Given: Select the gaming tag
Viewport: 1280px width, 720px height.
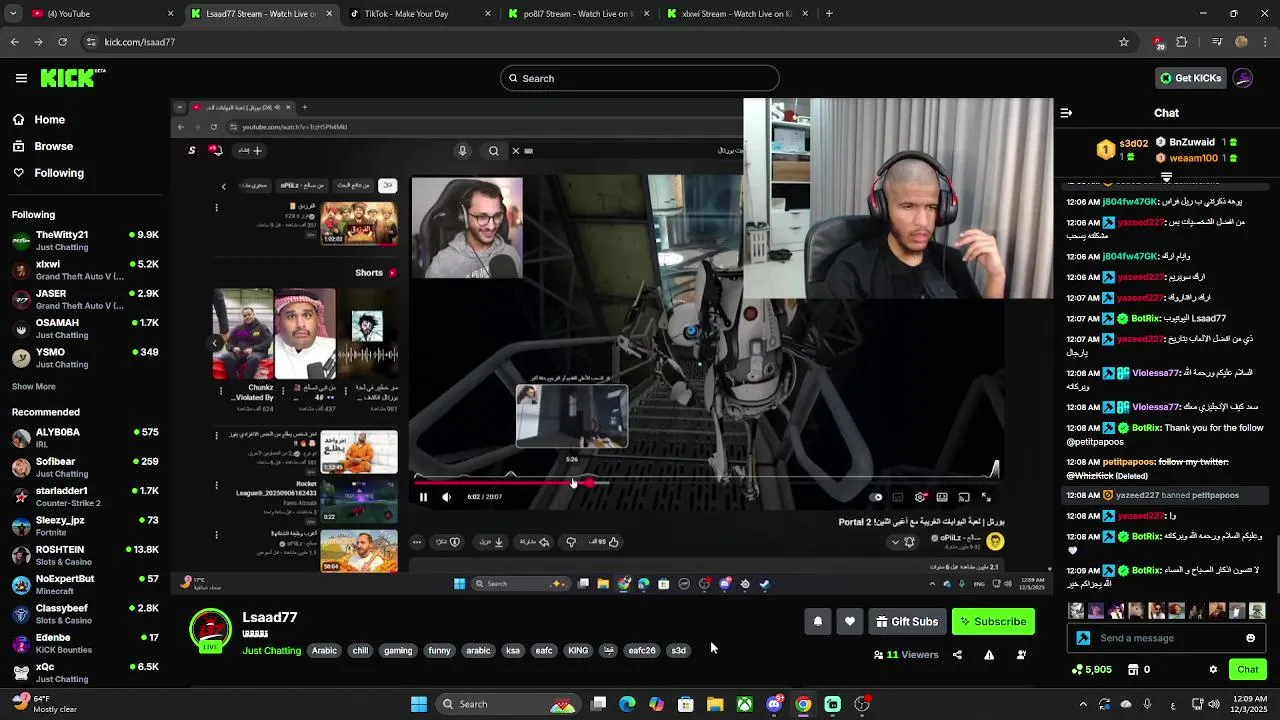Looking at the screenshot, I should coord(398,651).
